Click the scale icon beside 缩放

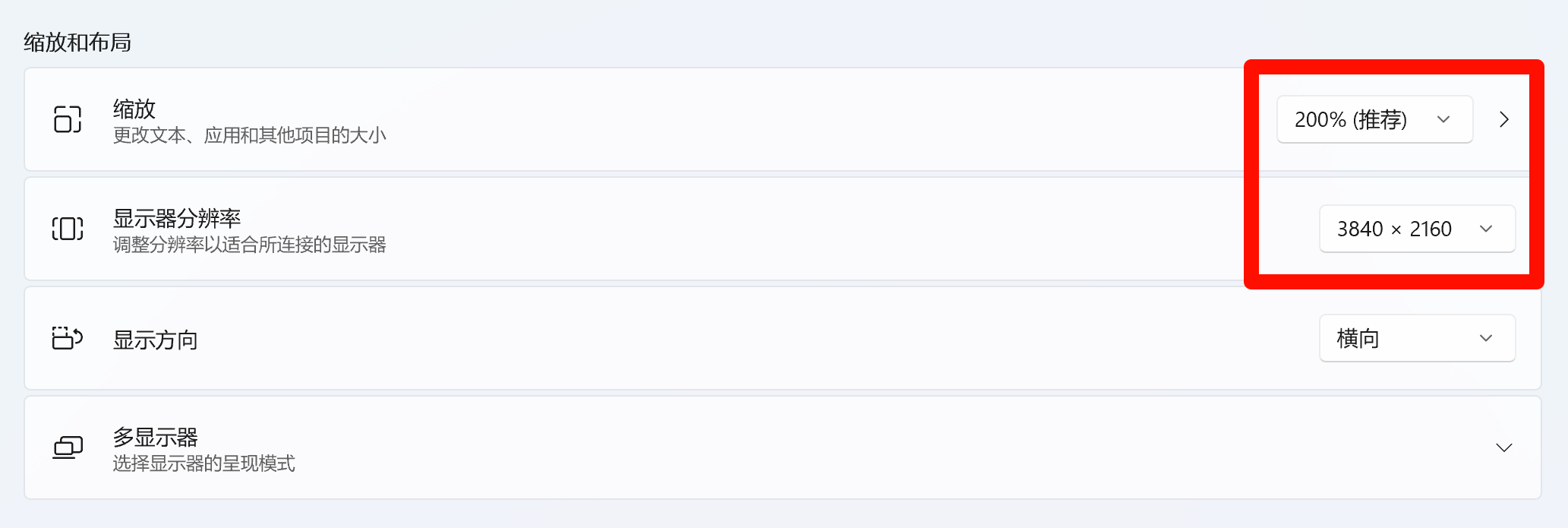pyautogui.click(x=68, y=119)
